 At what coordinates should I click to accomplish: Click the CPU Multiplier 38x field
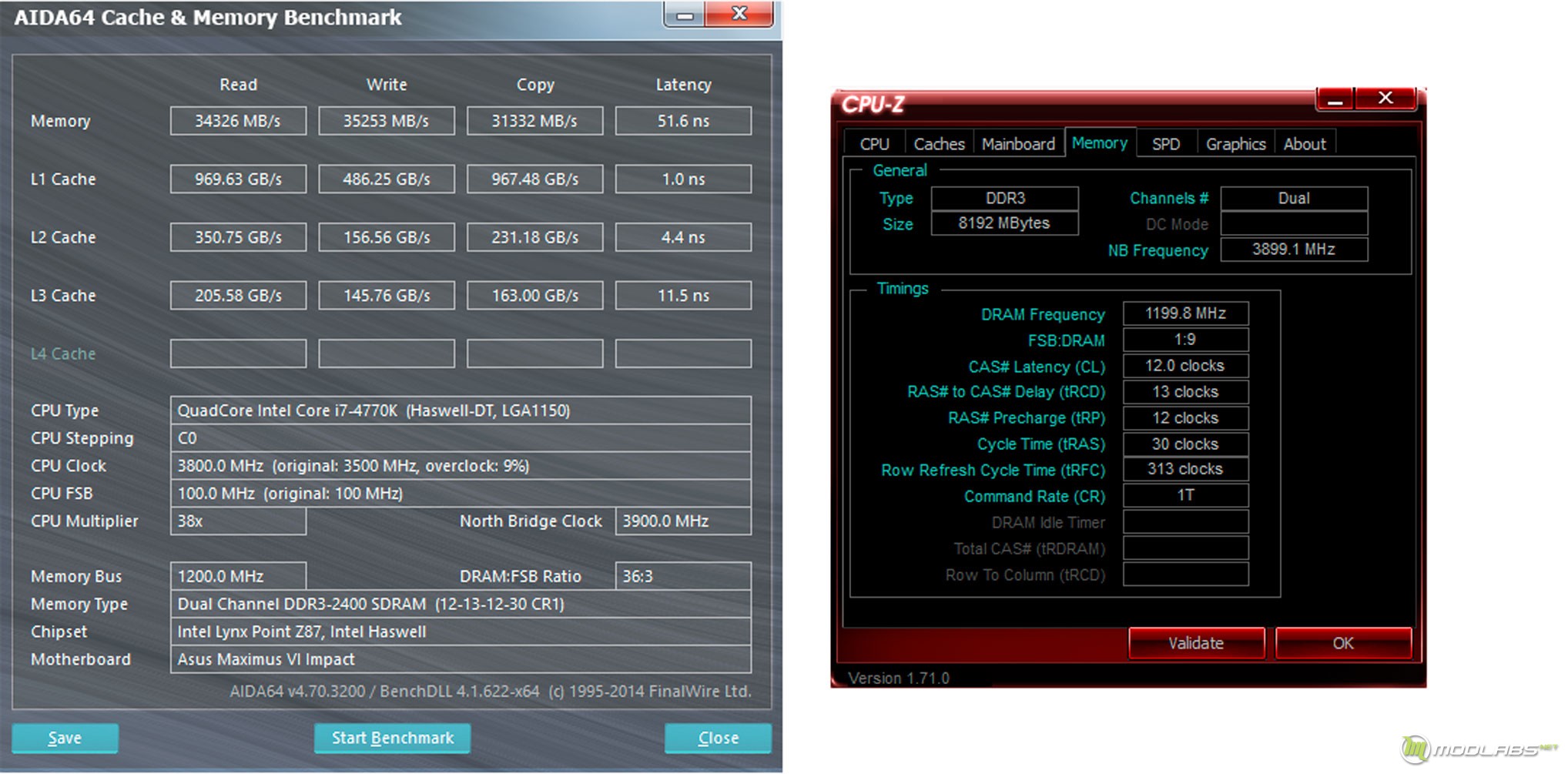238,521
